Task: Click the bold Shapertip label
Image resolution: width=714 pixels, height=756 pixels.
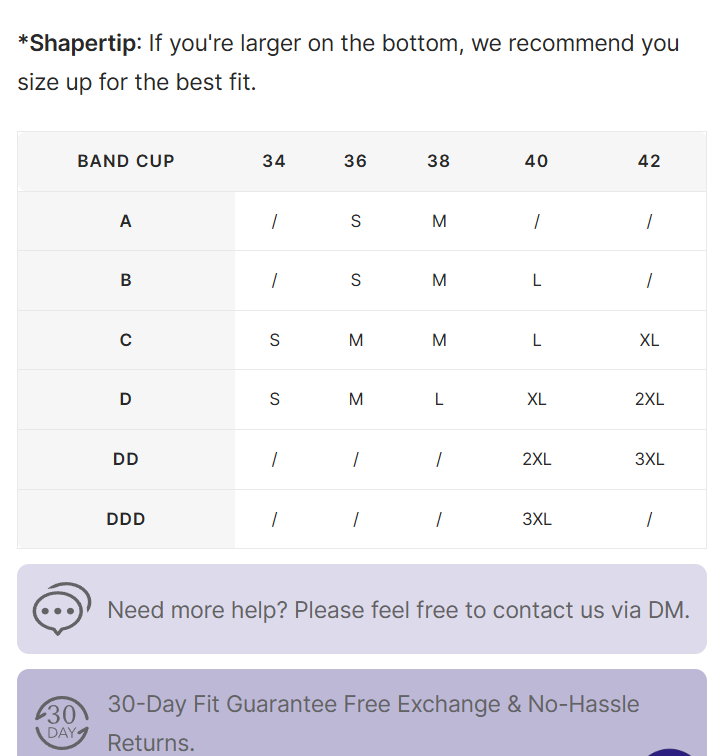Action: [80, 43]
